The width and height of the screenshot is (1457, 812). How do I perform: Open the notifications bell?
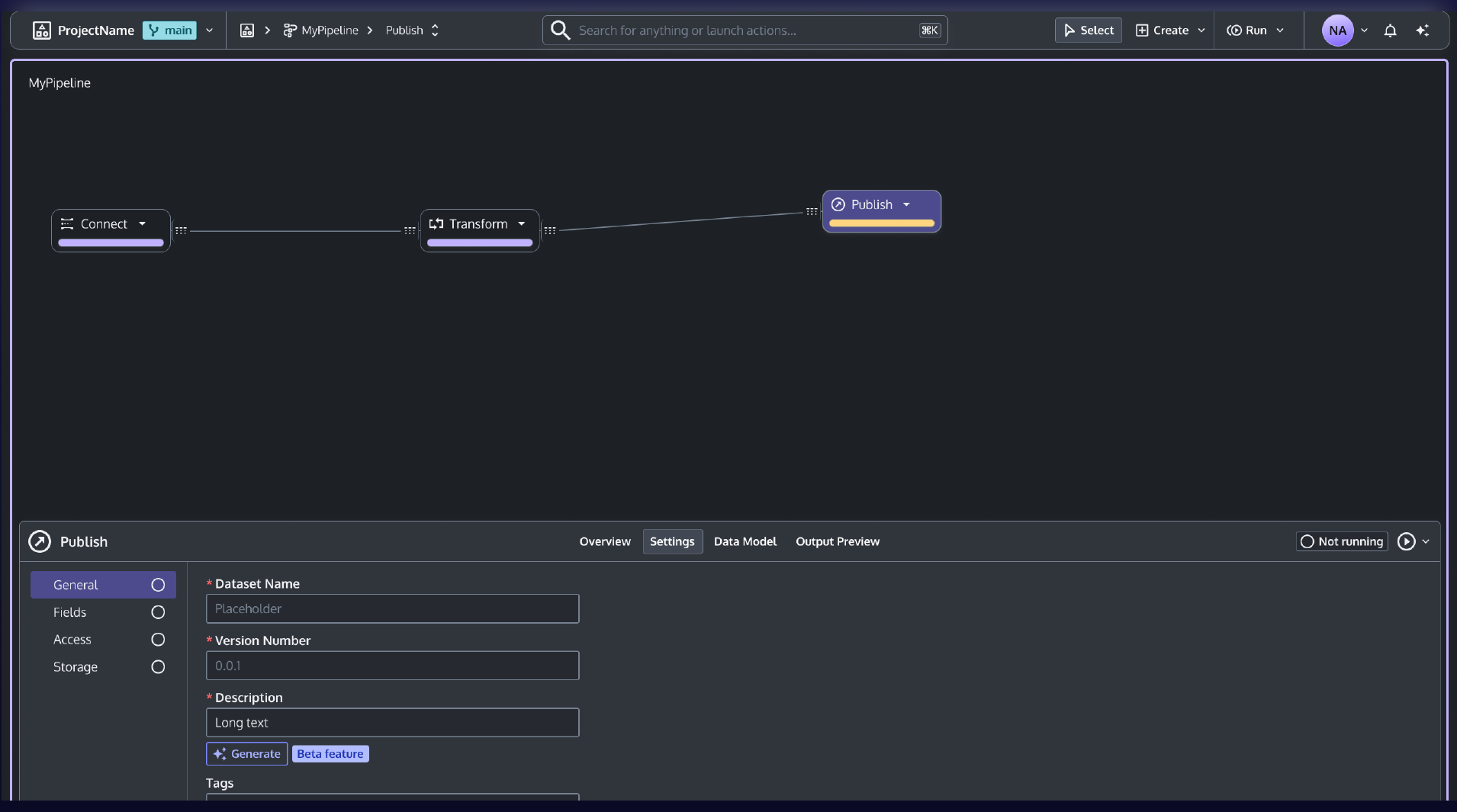click(x=1390, y=30)
